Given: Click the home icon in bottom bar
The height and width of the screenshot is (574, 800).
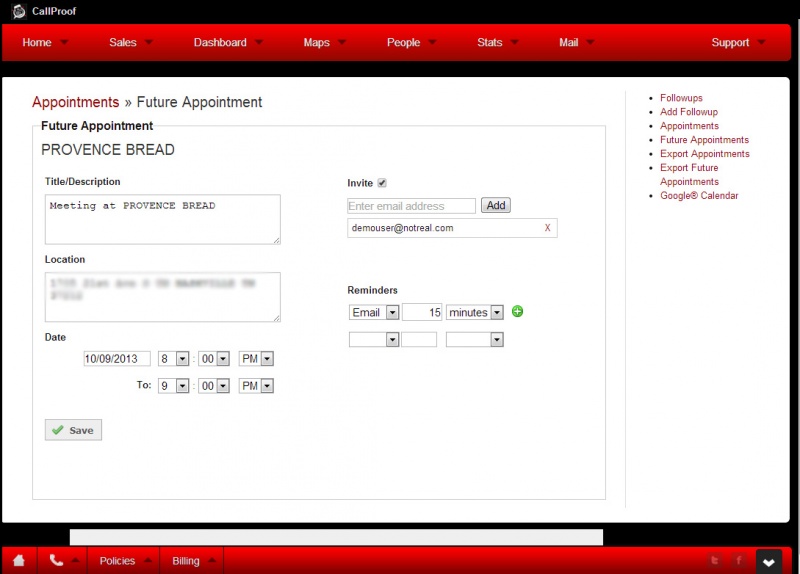Looking at the screenshot, I should tap(19, 561).
